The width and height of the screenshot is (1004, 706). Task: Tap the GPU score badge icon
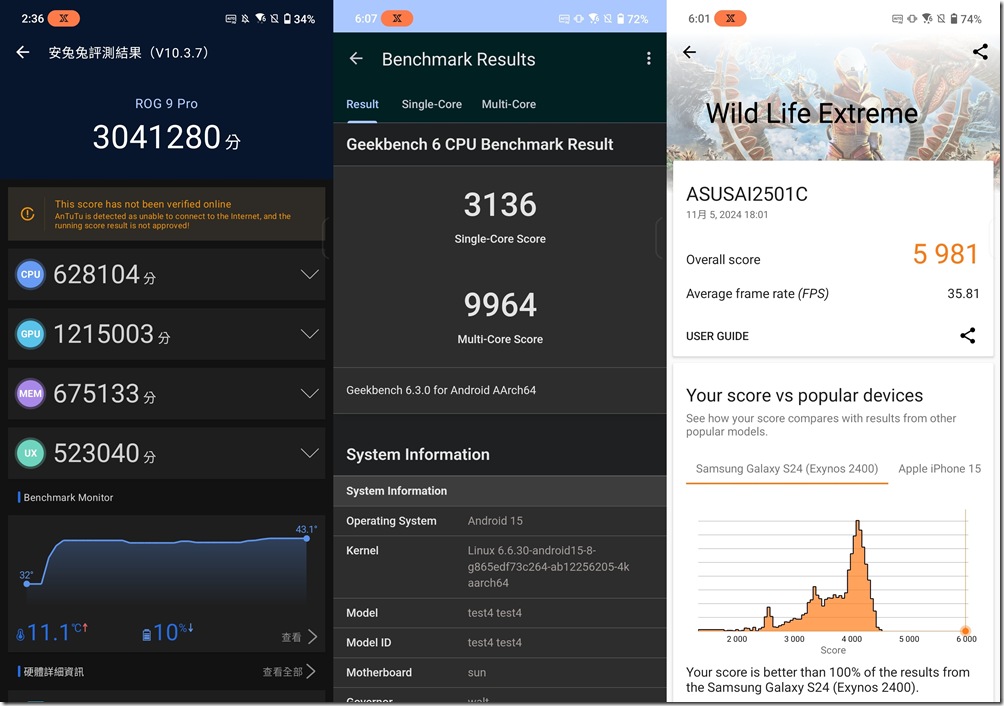coord(31,334)
